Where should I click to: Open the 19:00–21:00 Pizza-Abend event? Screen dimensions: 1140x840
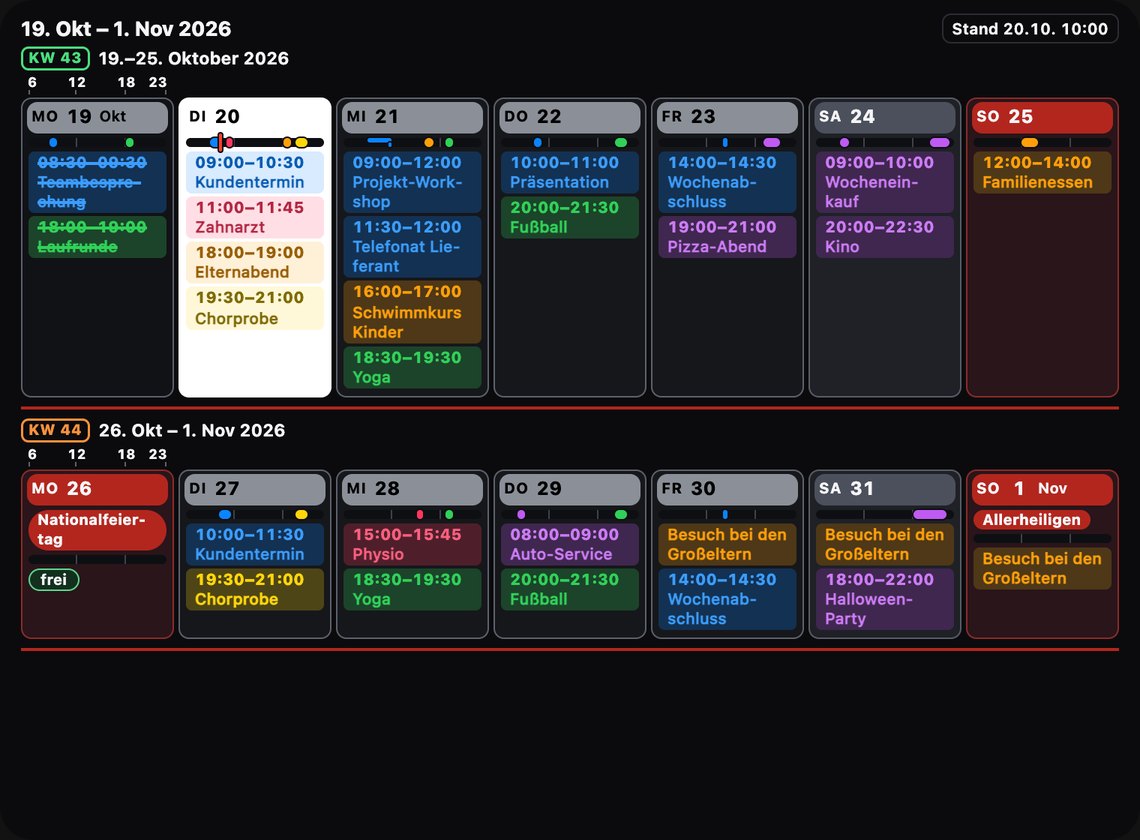[727, 236]
